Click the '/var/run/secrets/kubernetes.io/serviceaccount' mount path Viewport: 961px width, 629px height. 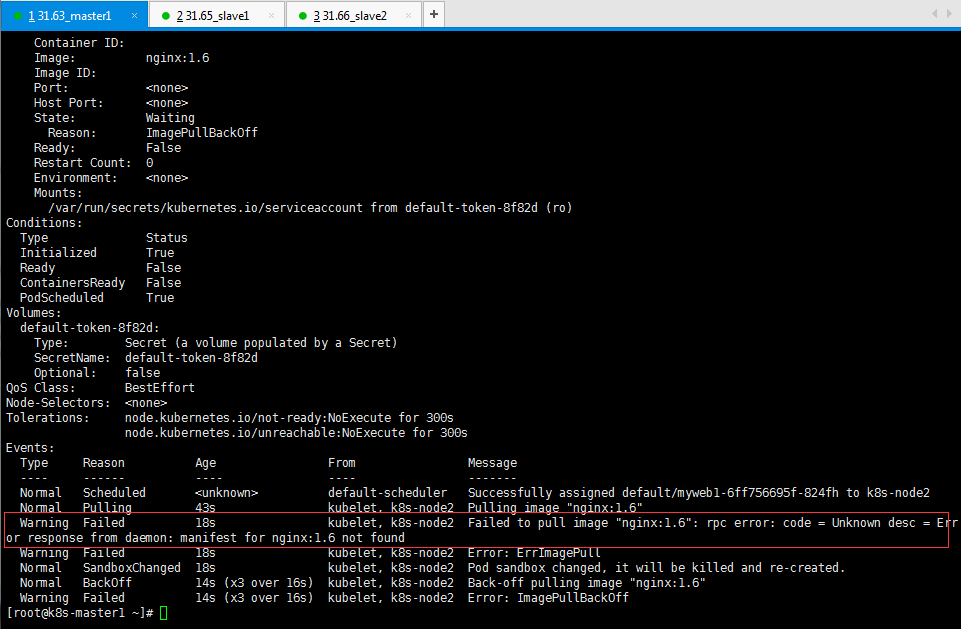pyautogui.click(x=205, y=208)
